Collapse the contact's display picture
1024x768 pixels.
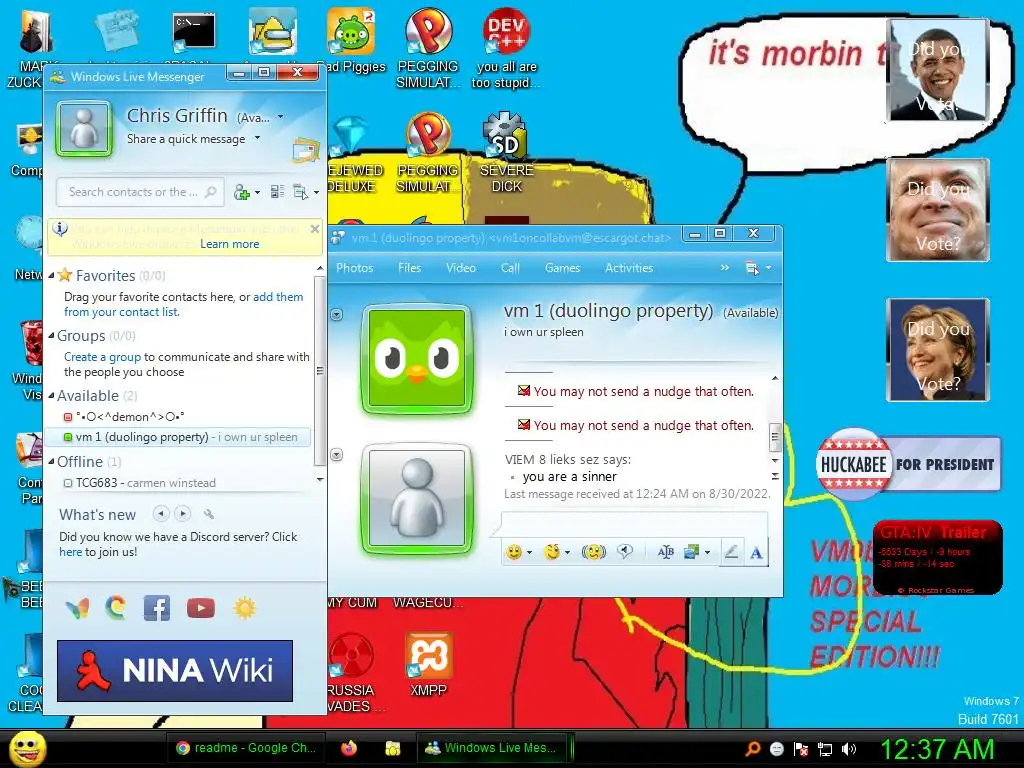(x=336, y=315)
